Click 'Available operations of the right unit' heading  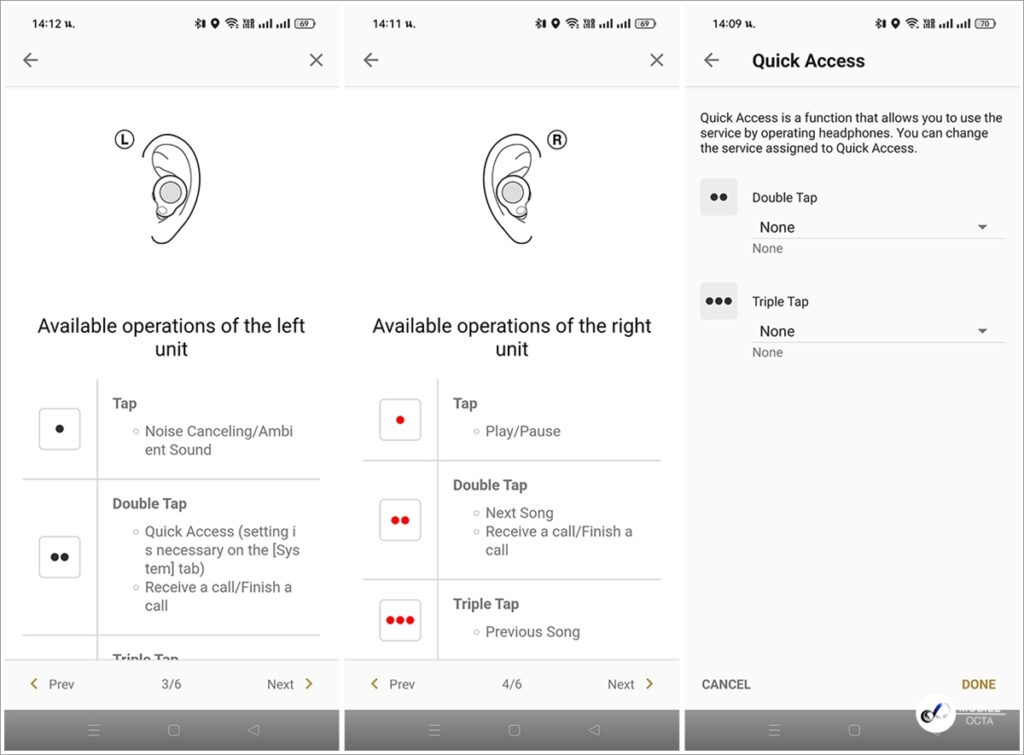click(x=512, y=337)
